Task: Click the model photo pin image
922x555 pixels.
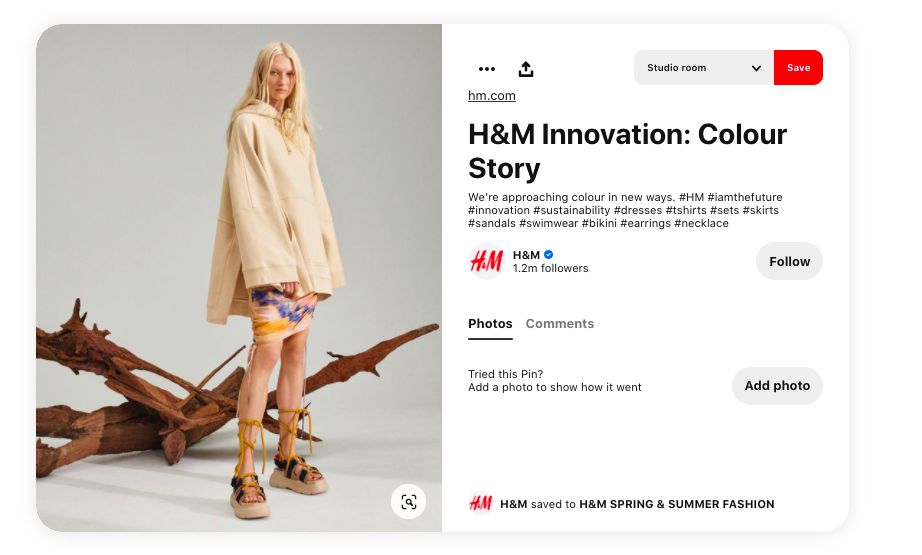Action: pos(239,277)
